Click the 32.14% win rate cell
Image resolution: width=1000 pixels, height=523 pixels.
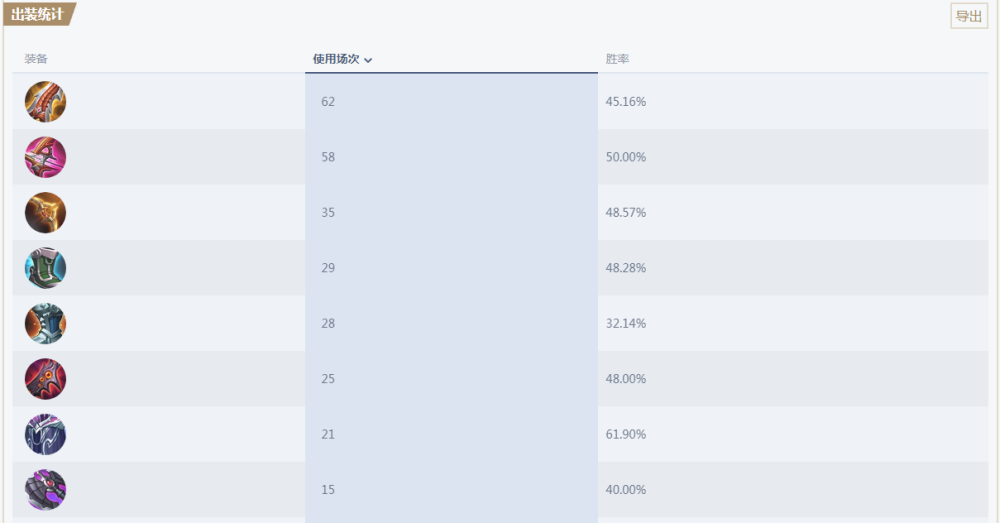point(793,323)
